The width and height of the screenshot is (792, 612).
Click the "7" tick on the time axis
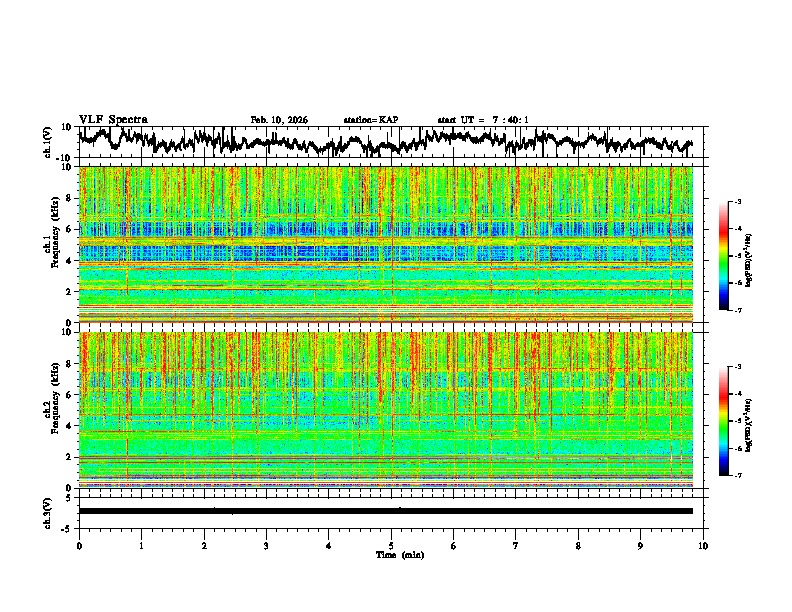click(516, 546)
